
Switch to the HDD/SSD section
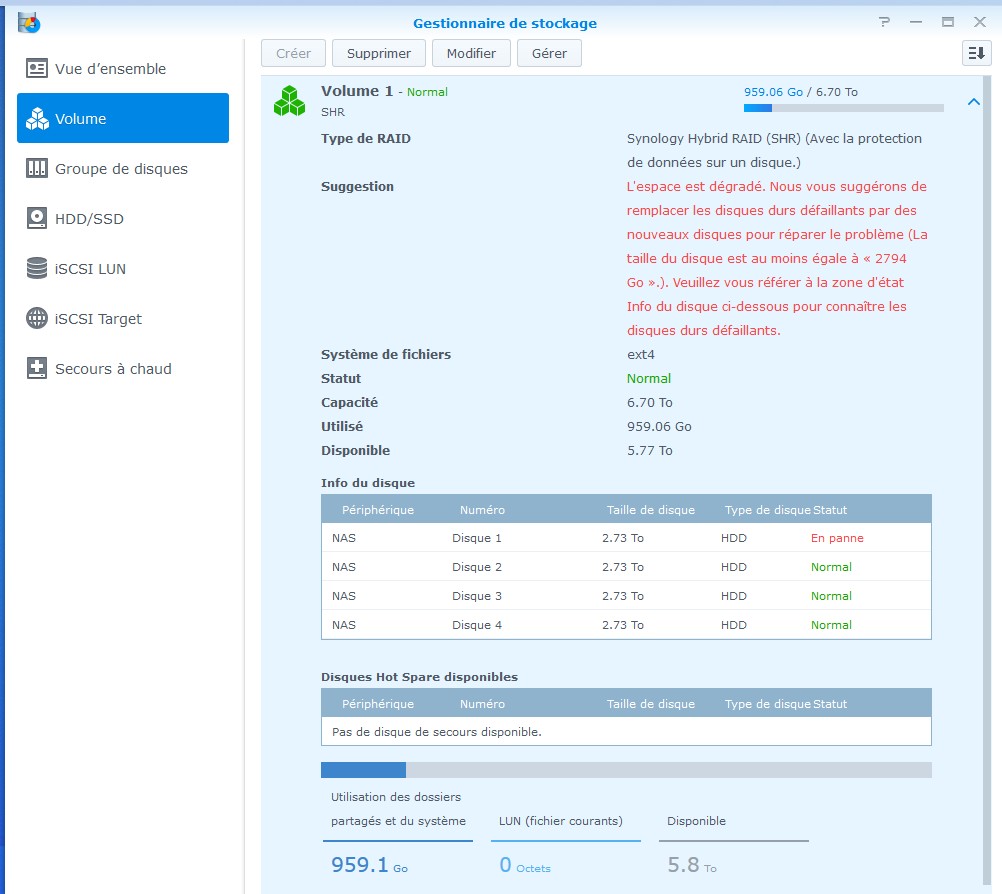click(89, 219)
